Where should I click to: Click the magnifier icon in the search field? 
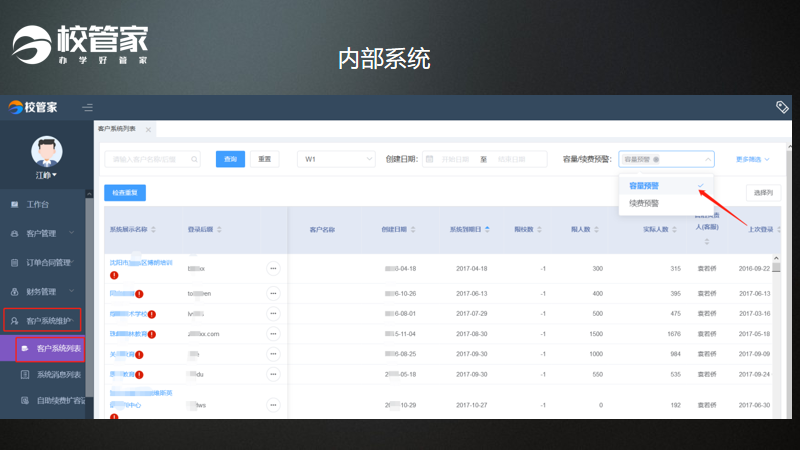coord(194,159)
